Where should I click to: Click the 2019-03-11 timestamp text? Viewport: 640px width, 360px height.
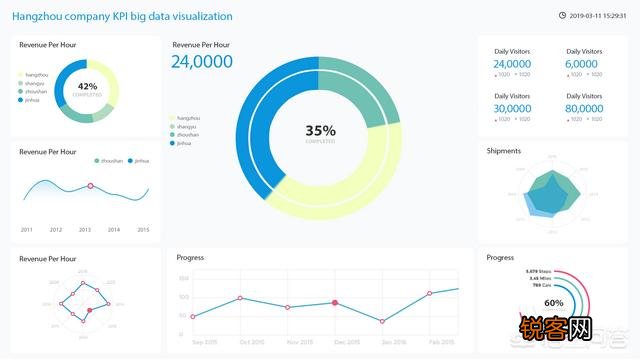click(597, 16)
